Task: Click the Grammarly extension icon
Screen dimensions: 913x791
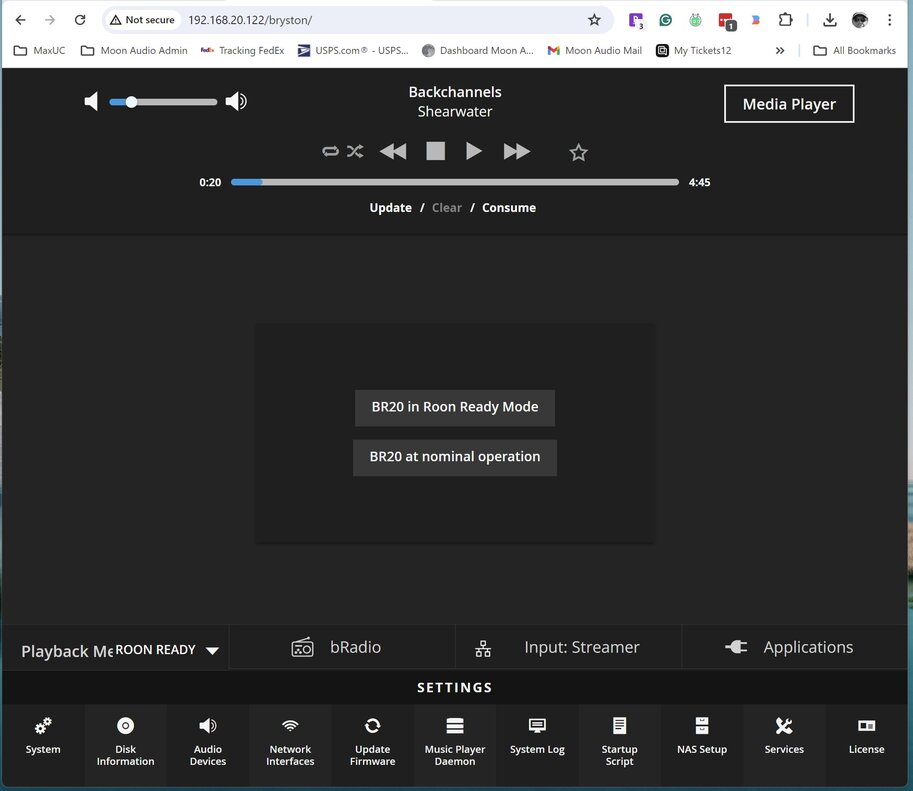Action: pos(666,20)
